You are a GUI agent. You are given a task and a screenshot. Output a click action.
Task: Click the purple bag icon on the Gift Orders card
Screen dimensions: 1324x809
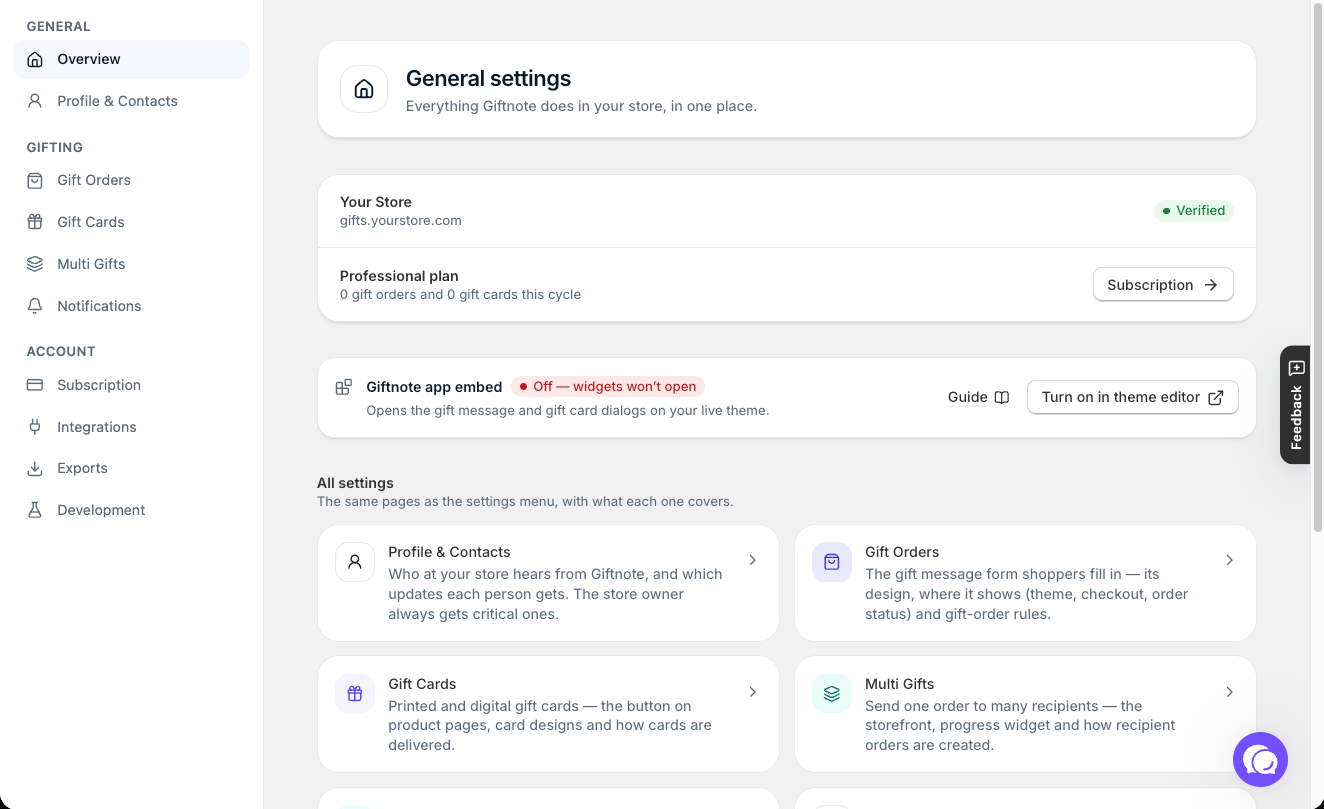pyautogui.click(x=832, y=562)
